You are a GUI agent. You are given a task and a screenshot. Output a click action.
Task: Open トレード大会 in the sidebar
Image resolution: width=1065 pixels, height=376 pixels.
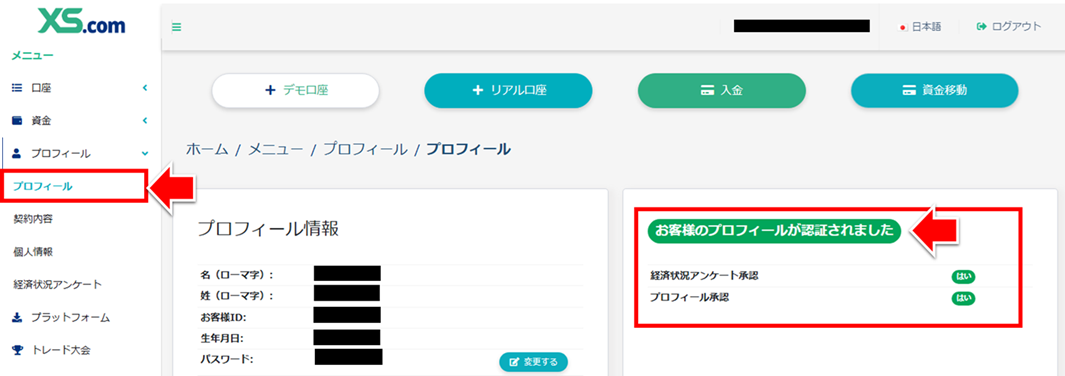click(x=60, y=350)
